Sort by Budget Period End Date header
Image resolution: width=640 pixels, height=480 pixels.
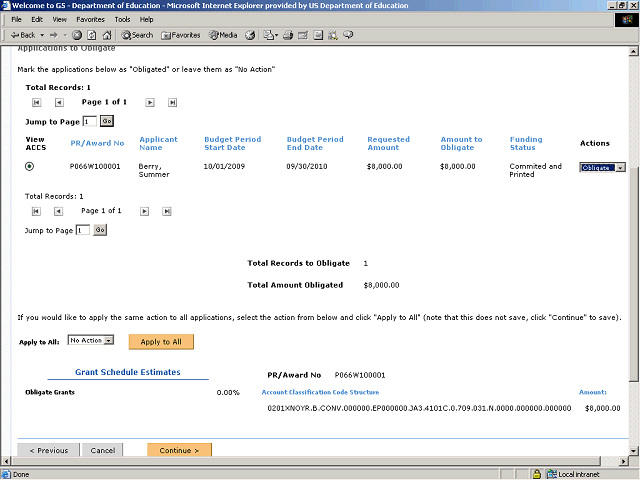(x=315, y=143)
